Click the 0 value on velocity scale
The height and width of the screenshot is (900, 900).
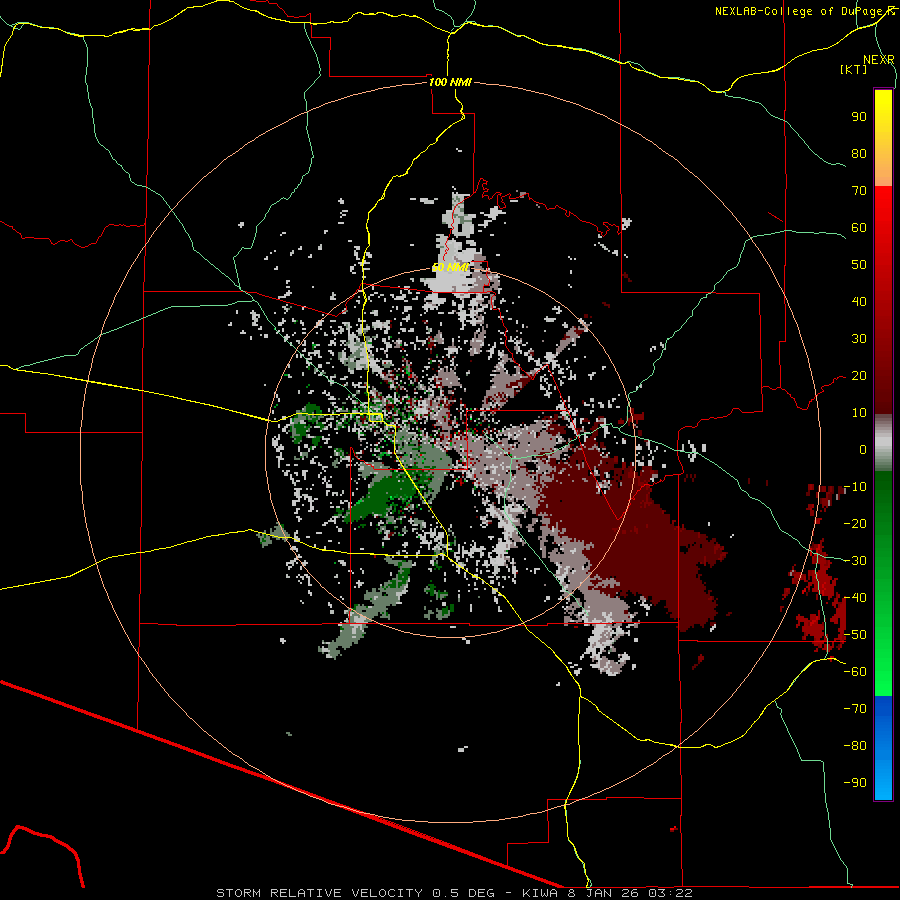click(863, 449)
